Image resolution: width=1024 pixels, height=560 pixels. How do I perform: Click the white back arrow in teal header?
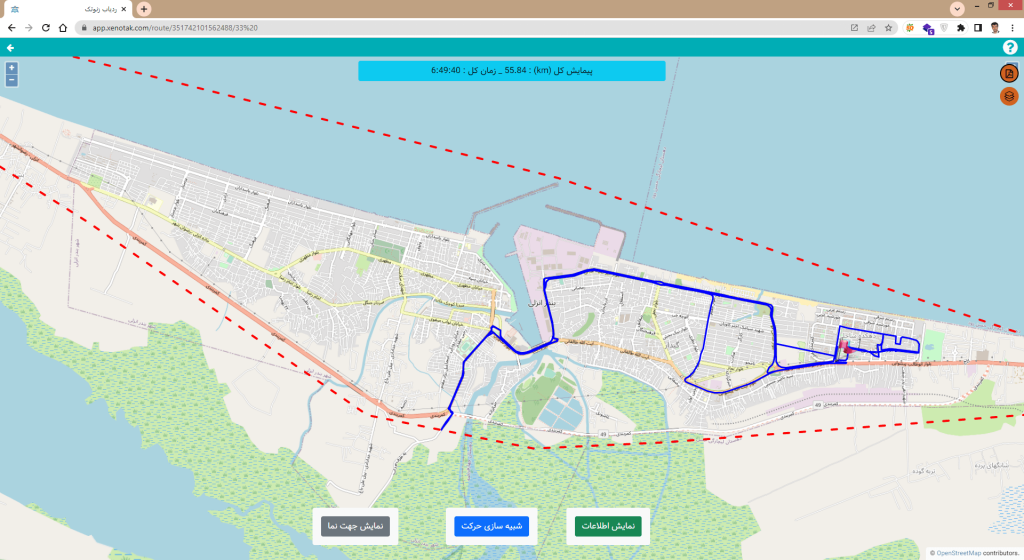[x=11, y=48]
